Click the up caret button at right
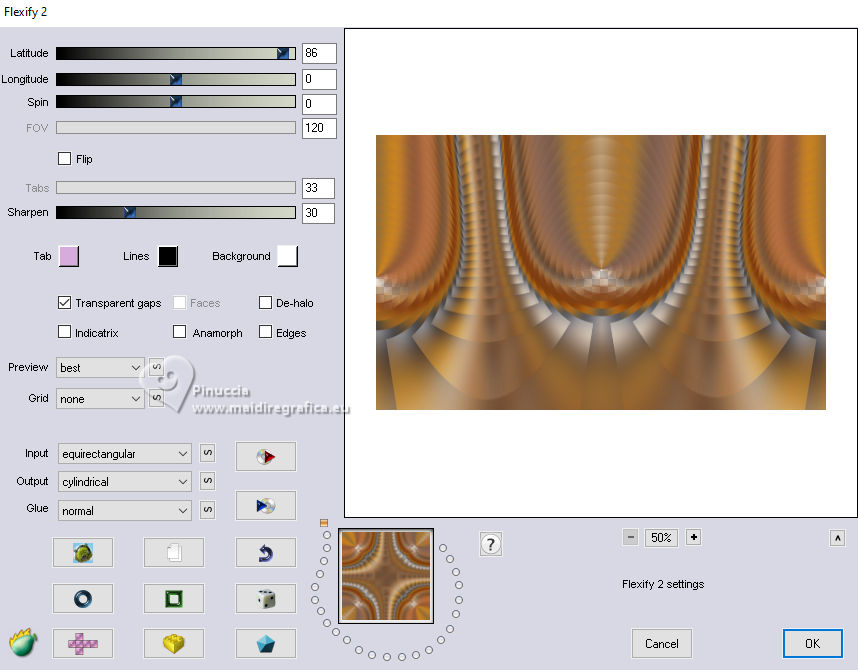The width and height of the screenshot is (858, 670). tap(837, 538)
